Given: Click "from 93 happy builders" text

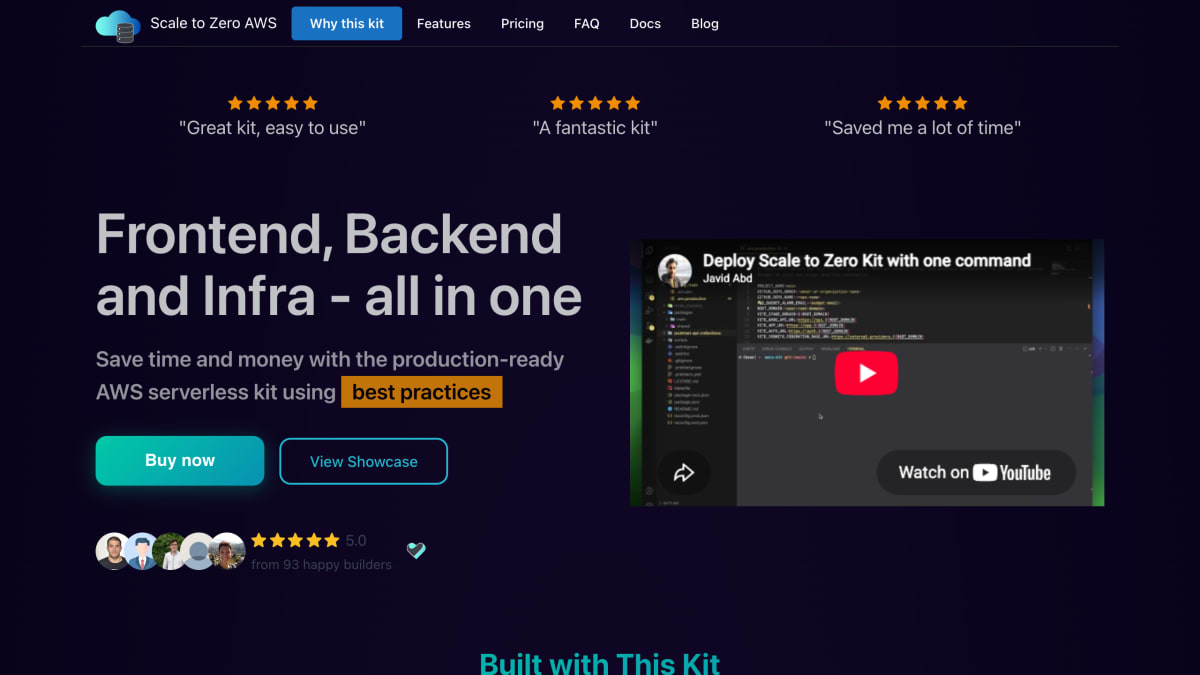Looking at the screenshot, I should click(321, 564).
